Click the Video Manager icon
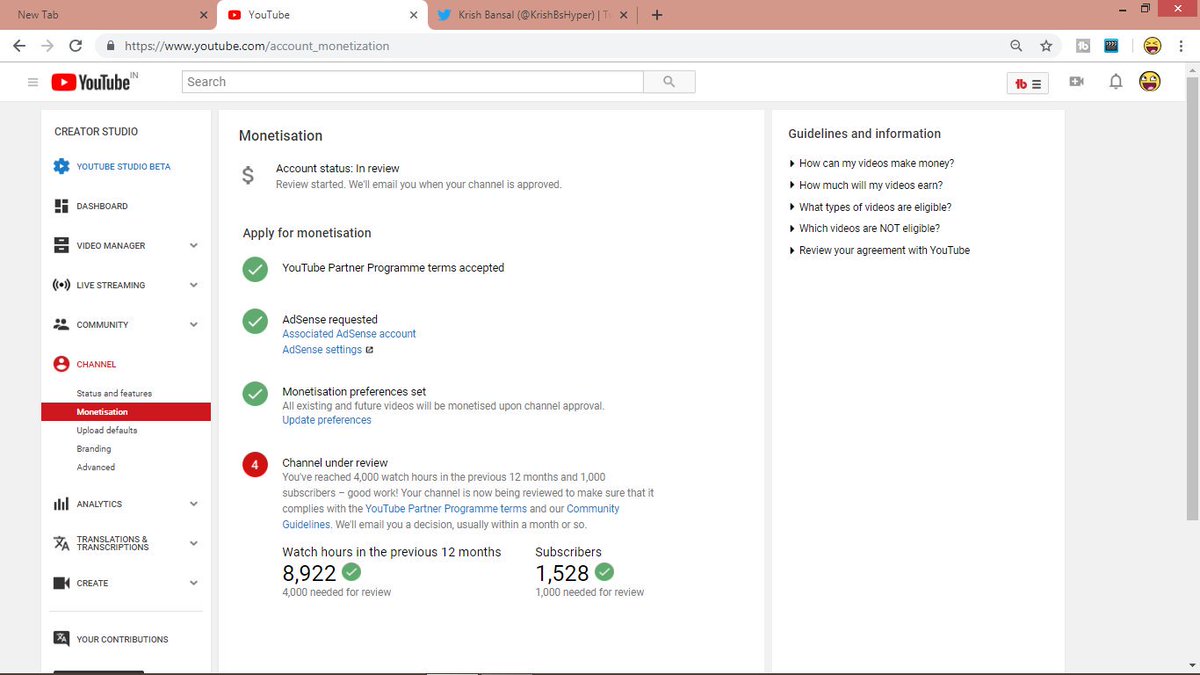This screenshot has height=675, width=1200. point(61,245)
